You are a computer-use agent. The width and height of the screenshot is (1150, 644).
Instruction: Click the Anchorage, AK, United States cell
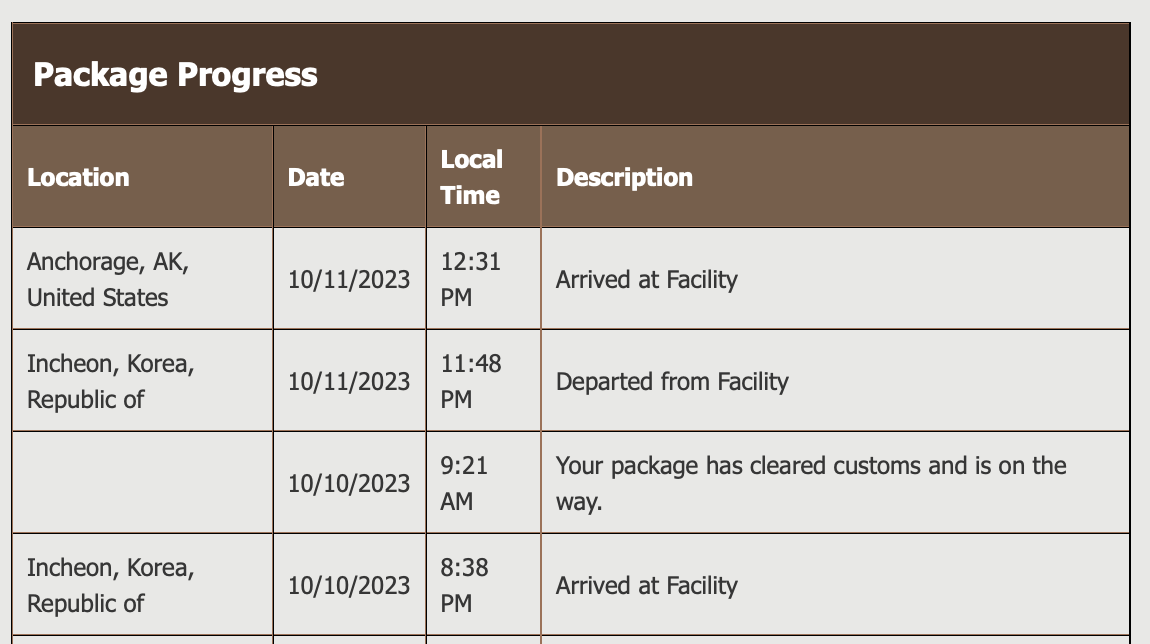click(x=108, y=279)
